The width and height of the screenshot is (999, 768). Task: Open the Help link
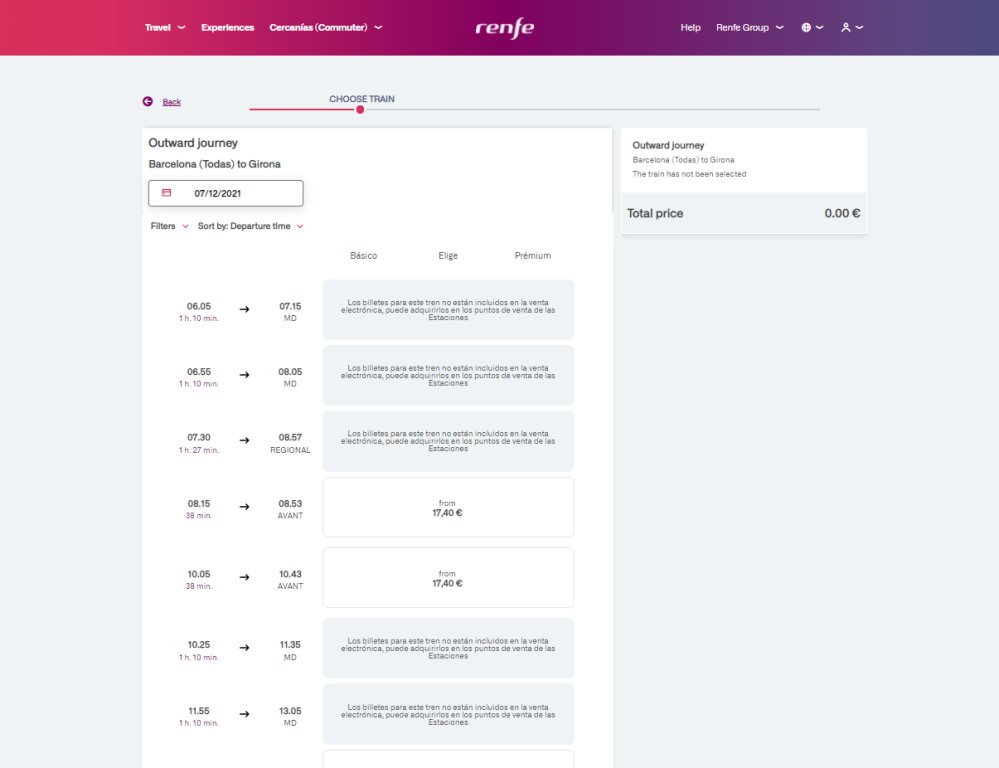[x=690, y=27]
